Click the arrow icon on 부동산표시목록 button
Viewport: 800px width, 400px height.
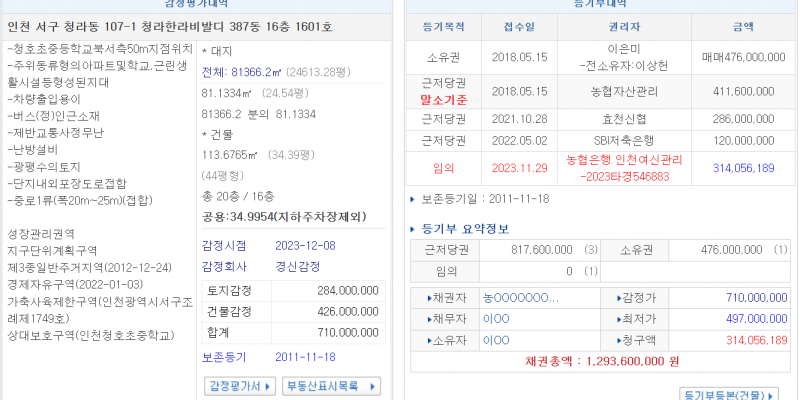[x=372, y=386]
